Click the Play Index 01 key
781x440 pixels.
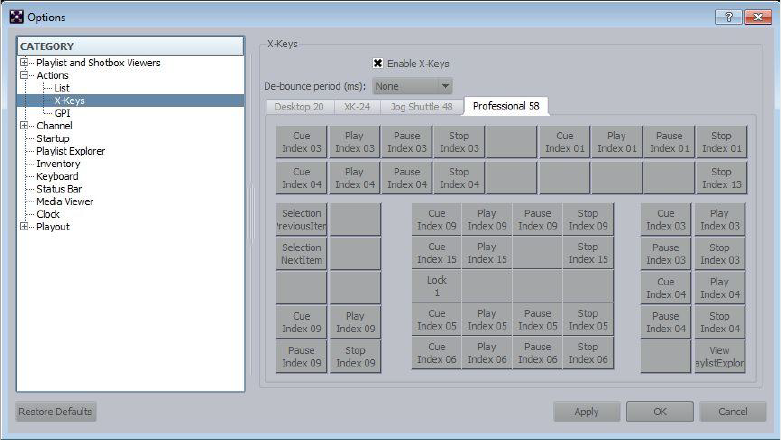tap(617, 142)
